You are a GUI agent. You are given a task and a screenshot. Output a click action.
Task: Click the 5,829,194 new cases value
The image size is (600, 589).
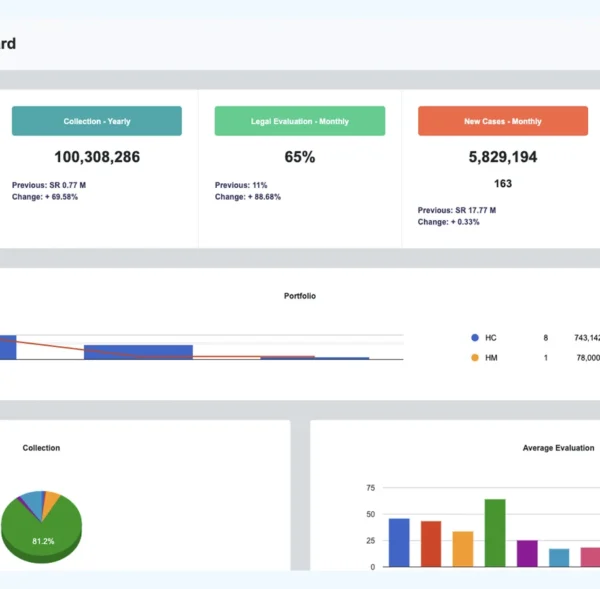502,157
